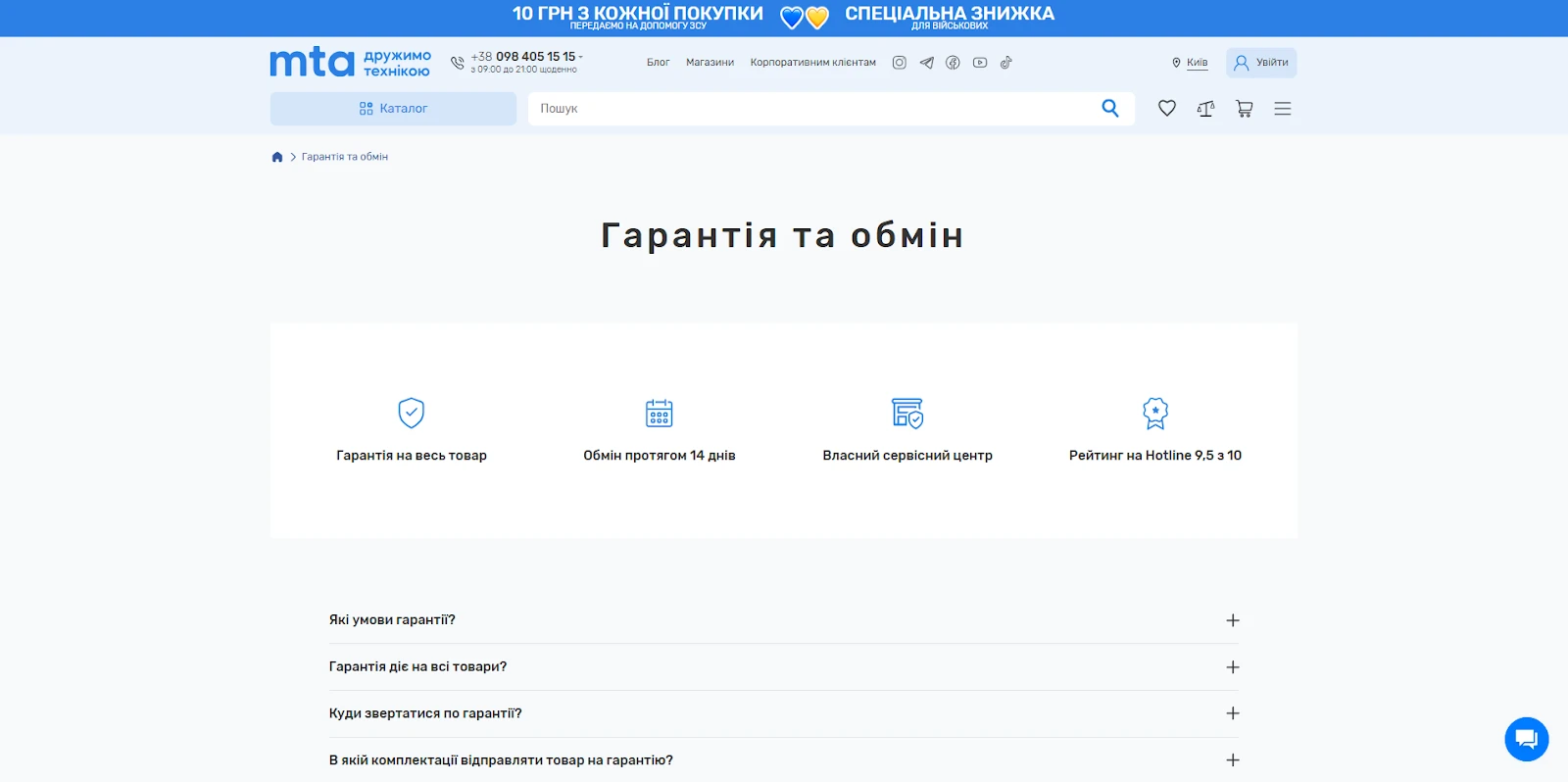The height and width of the screenshot is (782, 1568).
Task: Click the 'дружимо технікою' slogan
Action: 397,63
